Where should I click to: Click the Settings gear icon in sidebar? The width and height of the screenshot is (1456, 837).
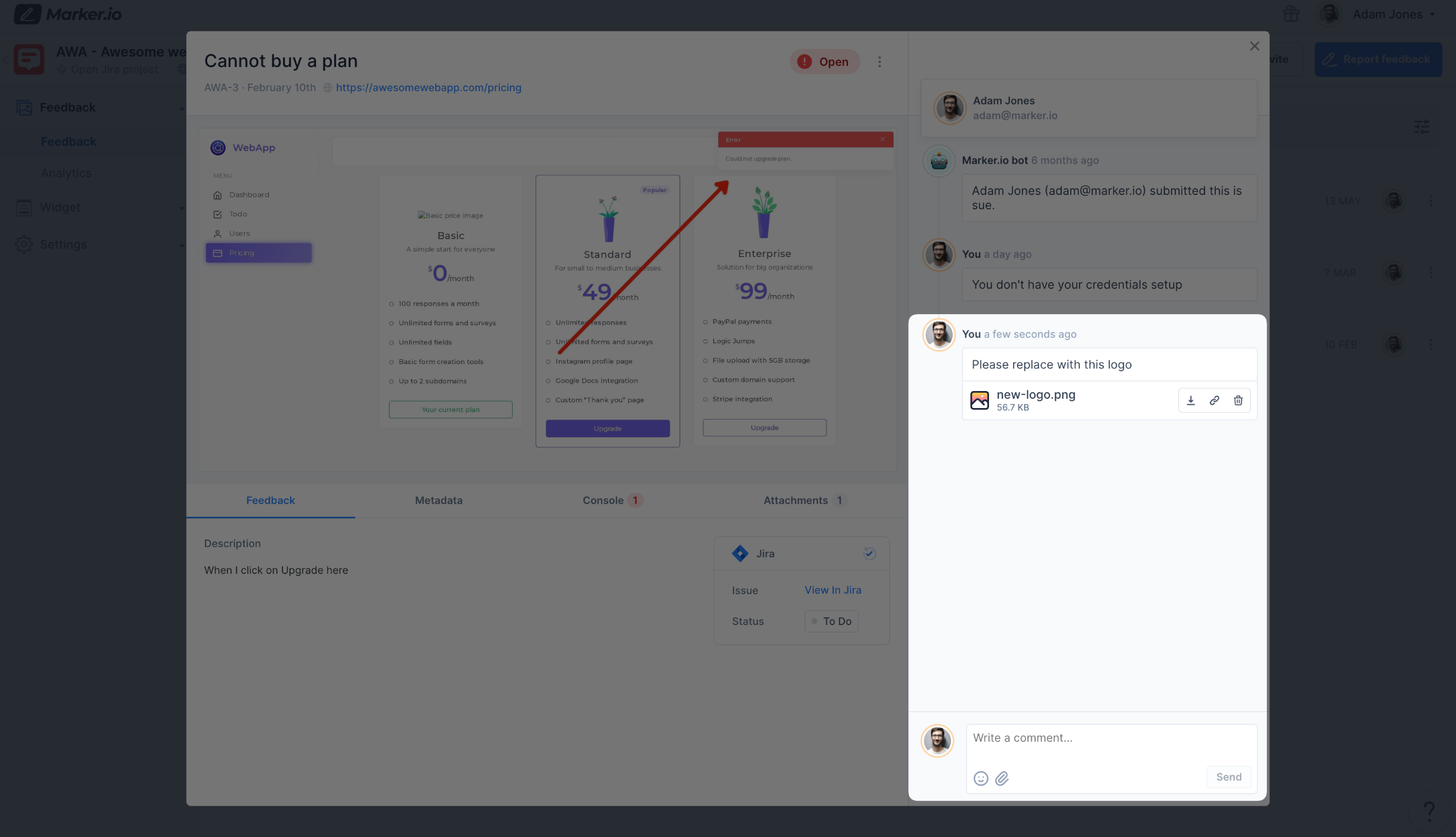coord(24,244)
